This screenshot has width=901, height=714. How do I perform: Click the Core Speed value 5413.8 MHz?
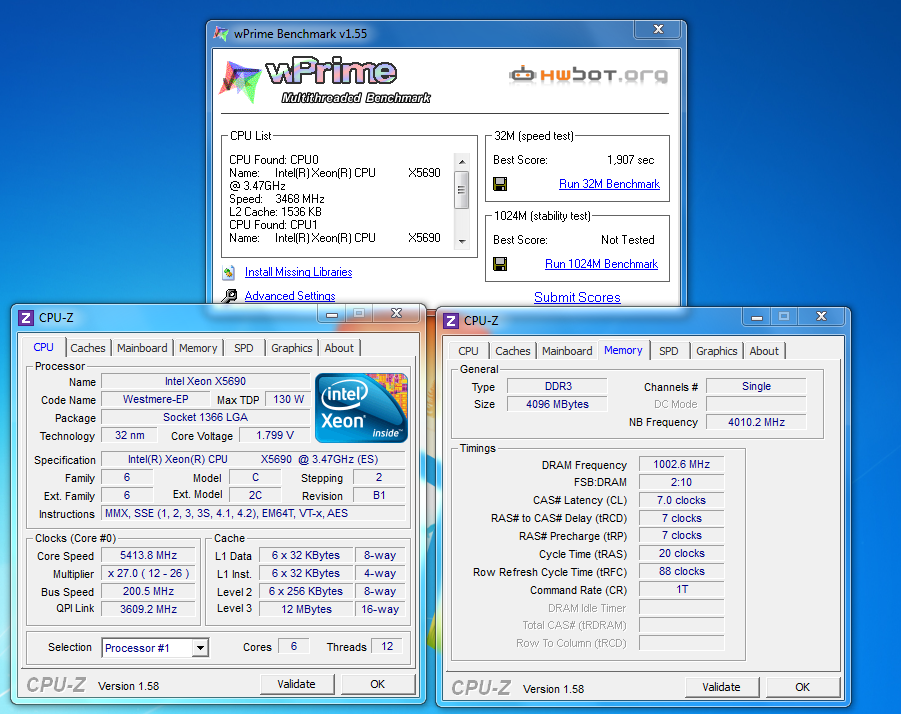(x=148, y=555)
